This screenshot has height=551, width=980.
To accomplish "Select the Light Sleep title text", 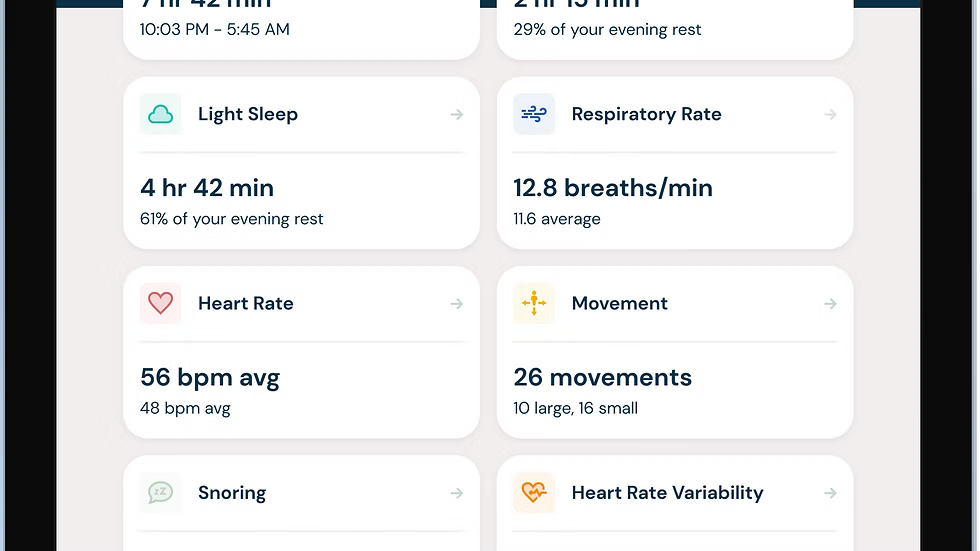I will coord(248,114).
